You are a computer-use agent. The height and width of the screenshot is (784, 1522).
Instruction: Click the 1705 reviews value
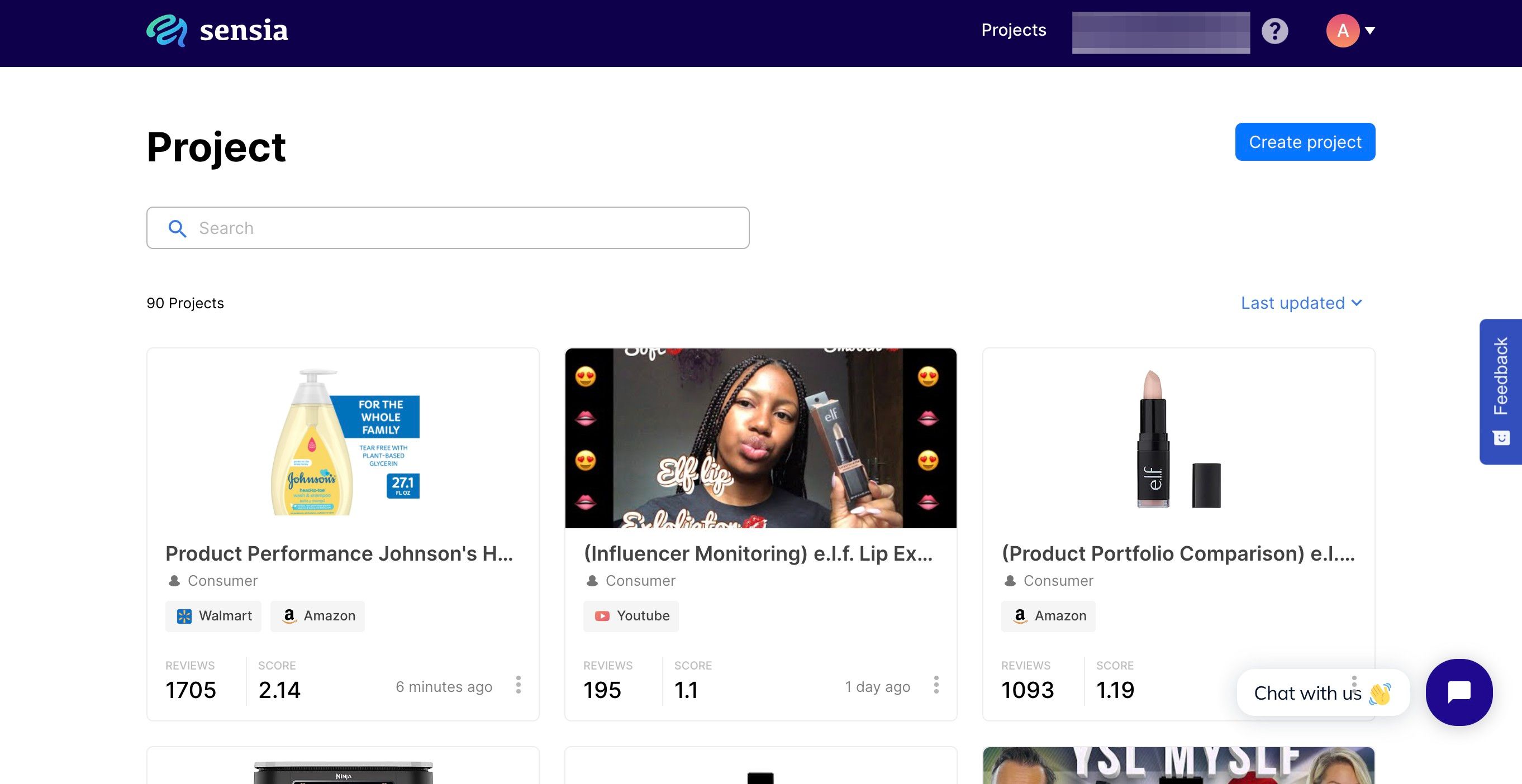(x=191, y=690)
